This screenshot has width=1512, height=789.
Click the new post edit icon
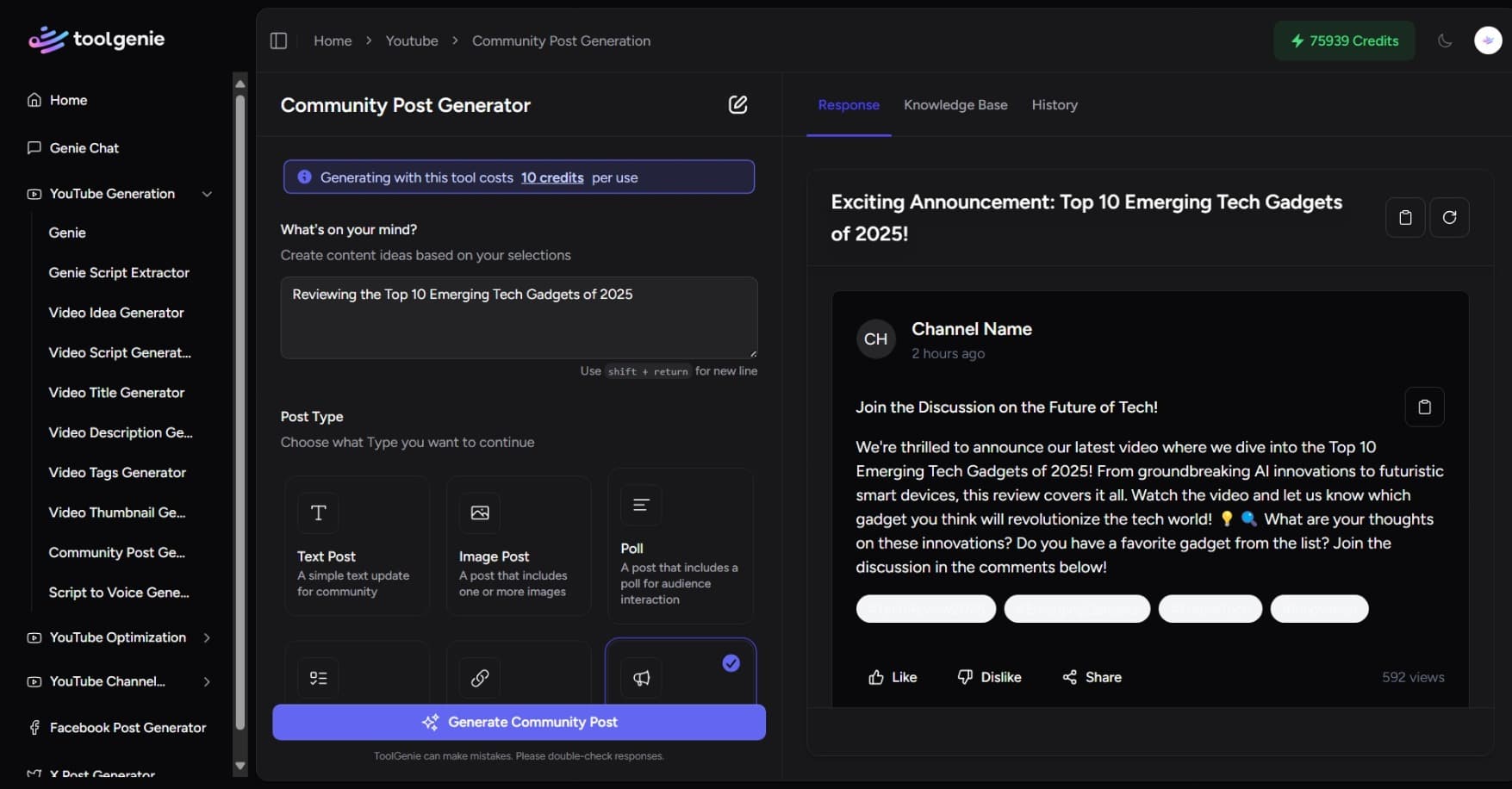point(737,105)
